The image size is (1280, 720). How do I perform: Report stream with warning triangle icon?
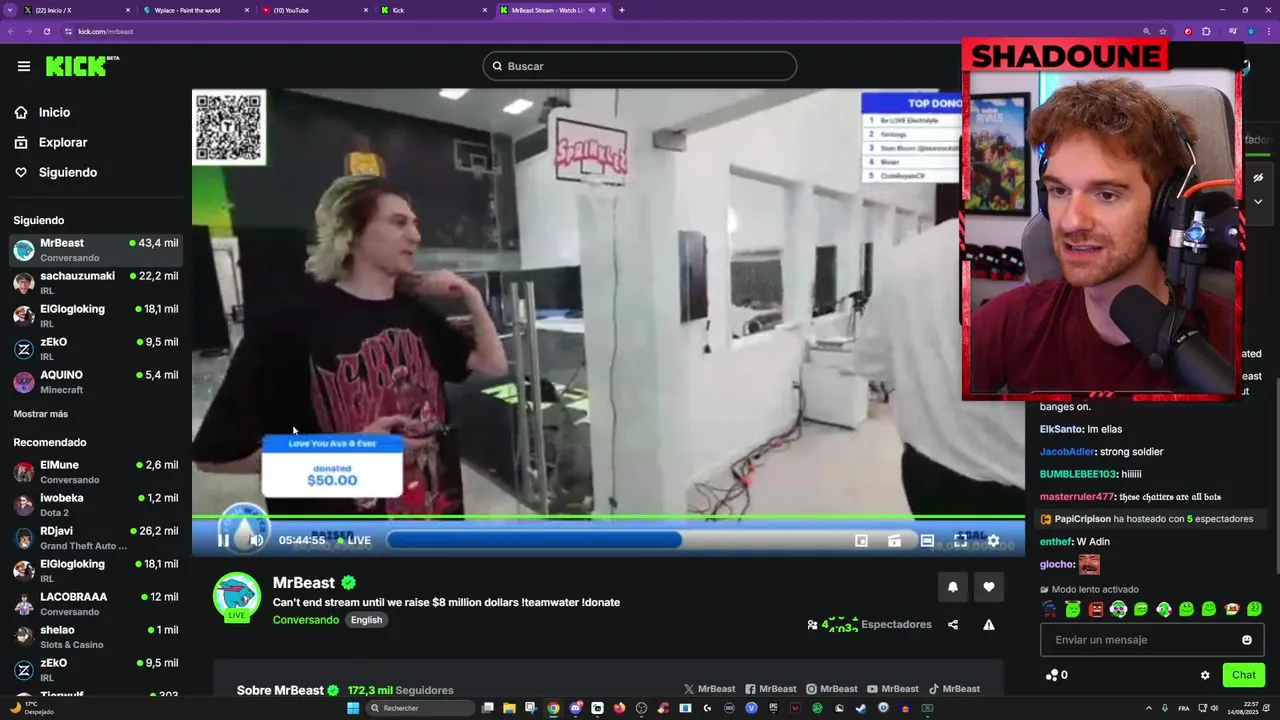(989, 625)
